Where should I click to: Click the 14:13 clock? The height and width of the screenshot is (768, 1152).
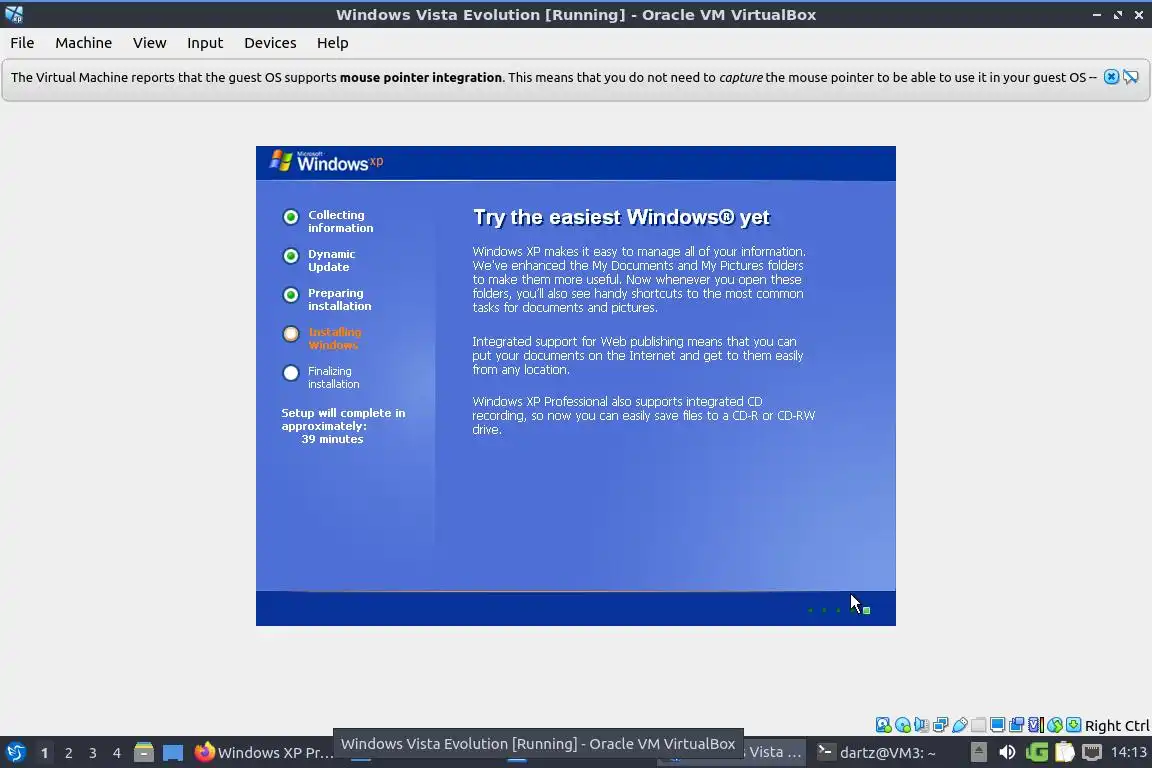coord(1128,752)
